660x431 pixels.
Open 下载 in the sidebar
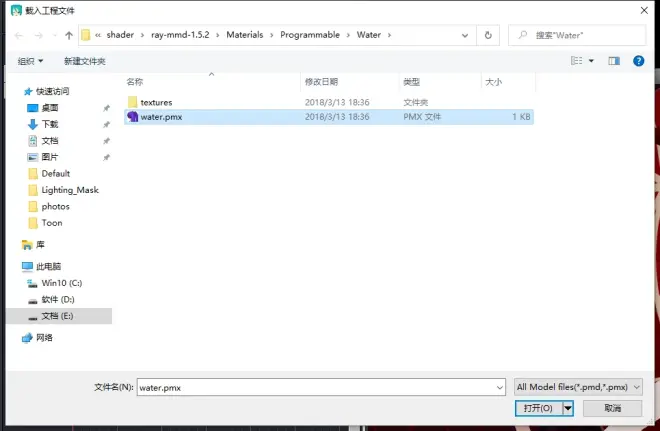[x=50, y=124]
